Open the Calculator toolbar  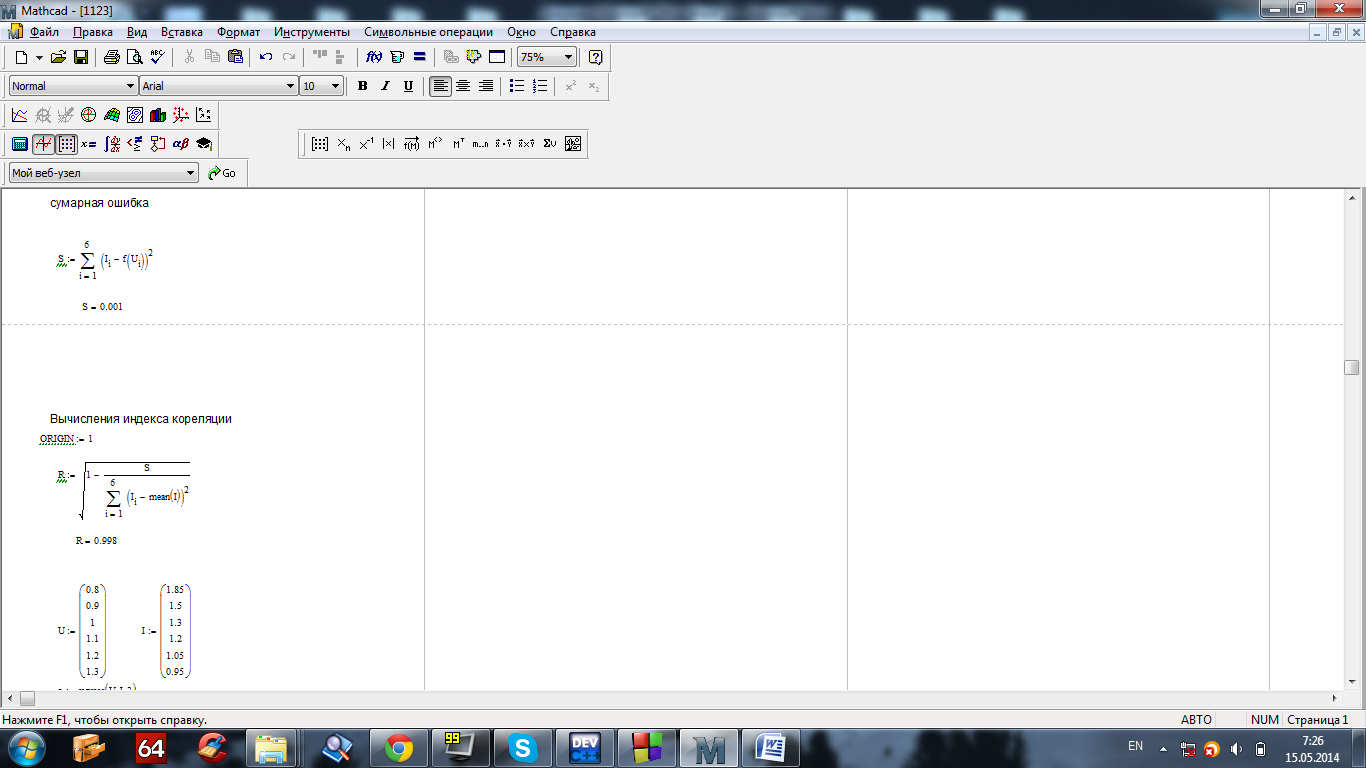point(19,144)
